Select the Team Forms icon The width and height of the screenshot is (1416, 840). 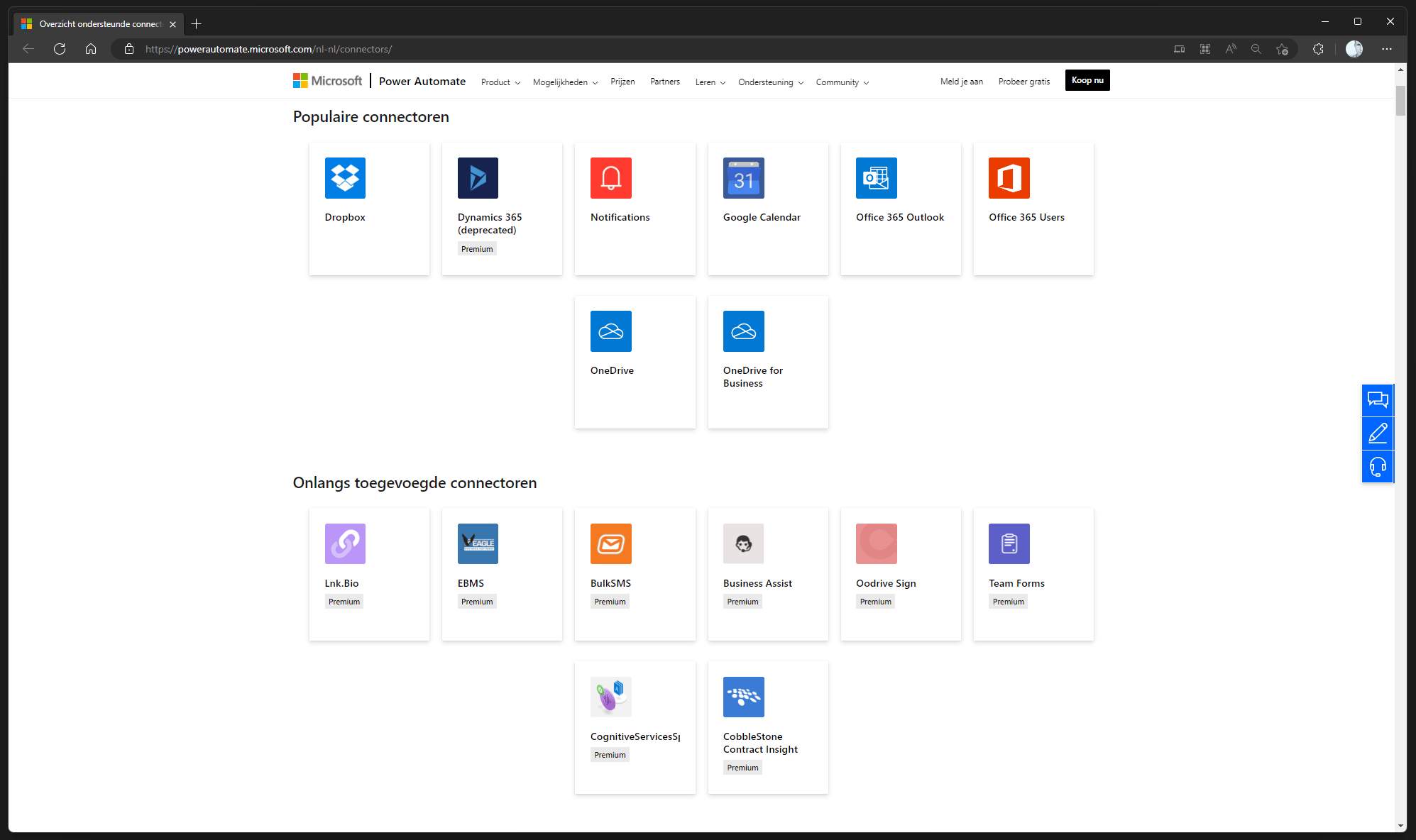[x=1009, y=544]
